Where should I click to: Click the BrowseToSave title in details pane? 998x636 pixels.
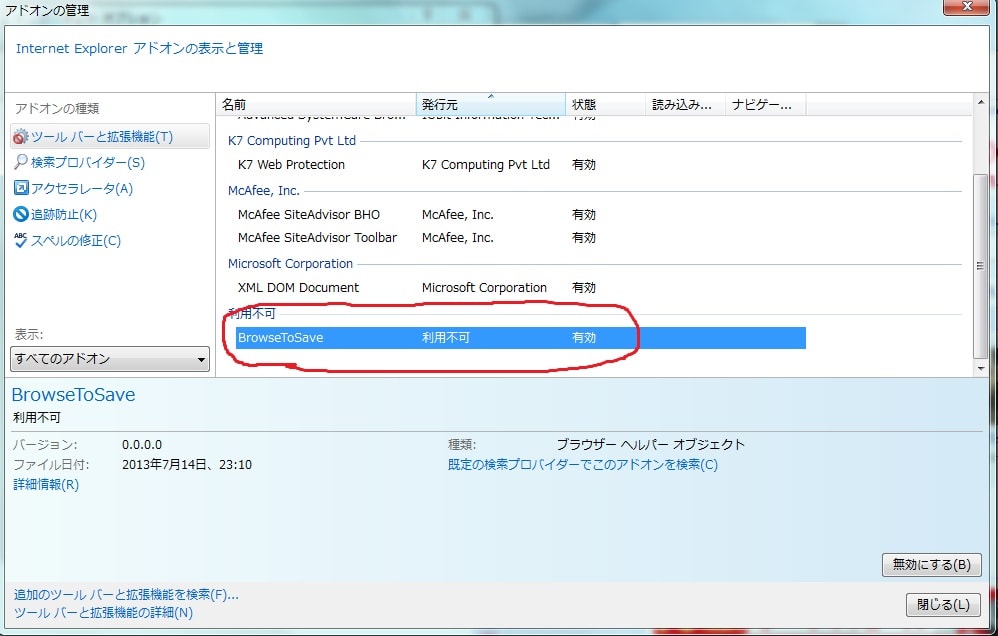point(74,395)
